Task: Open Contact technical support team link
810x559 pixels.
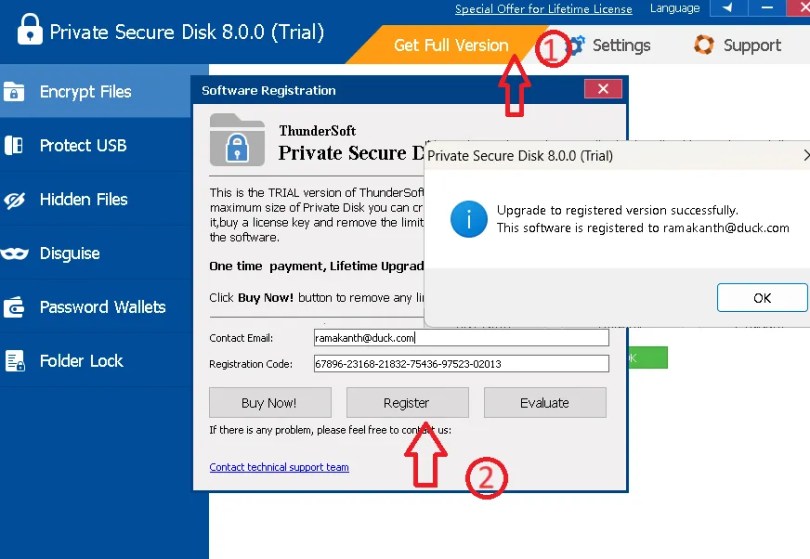Action: (x=279, y=467)
